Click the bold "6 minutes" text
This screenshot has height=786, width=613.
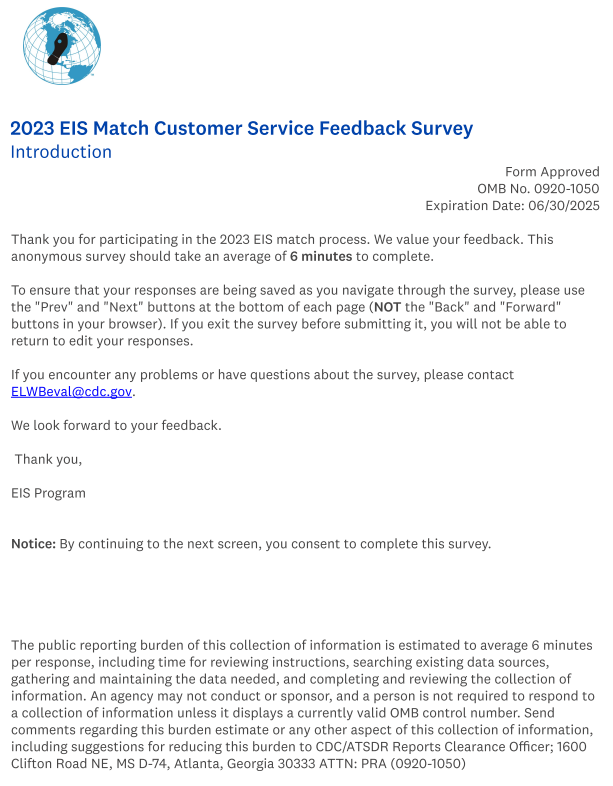click(x=320, y=257)
